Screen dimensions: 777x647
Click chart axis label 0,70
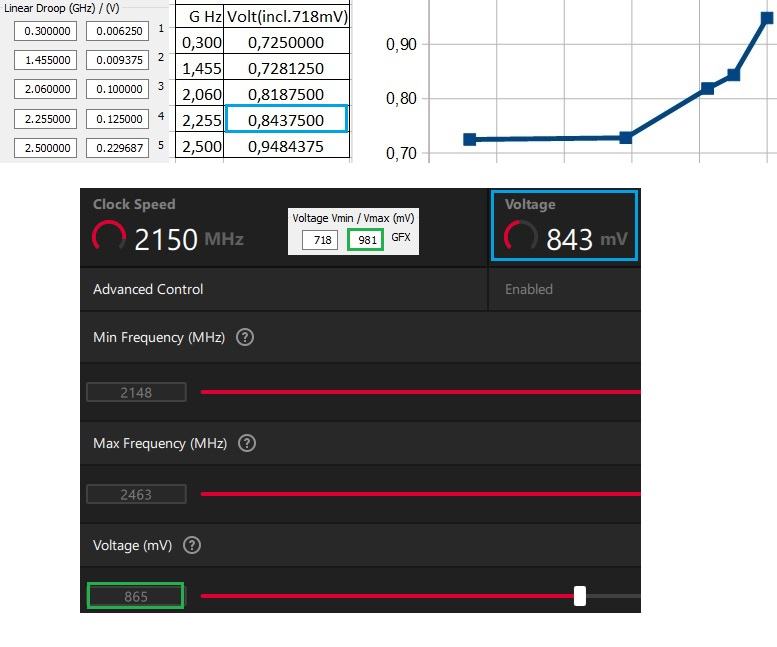click(x=401, y=153)
